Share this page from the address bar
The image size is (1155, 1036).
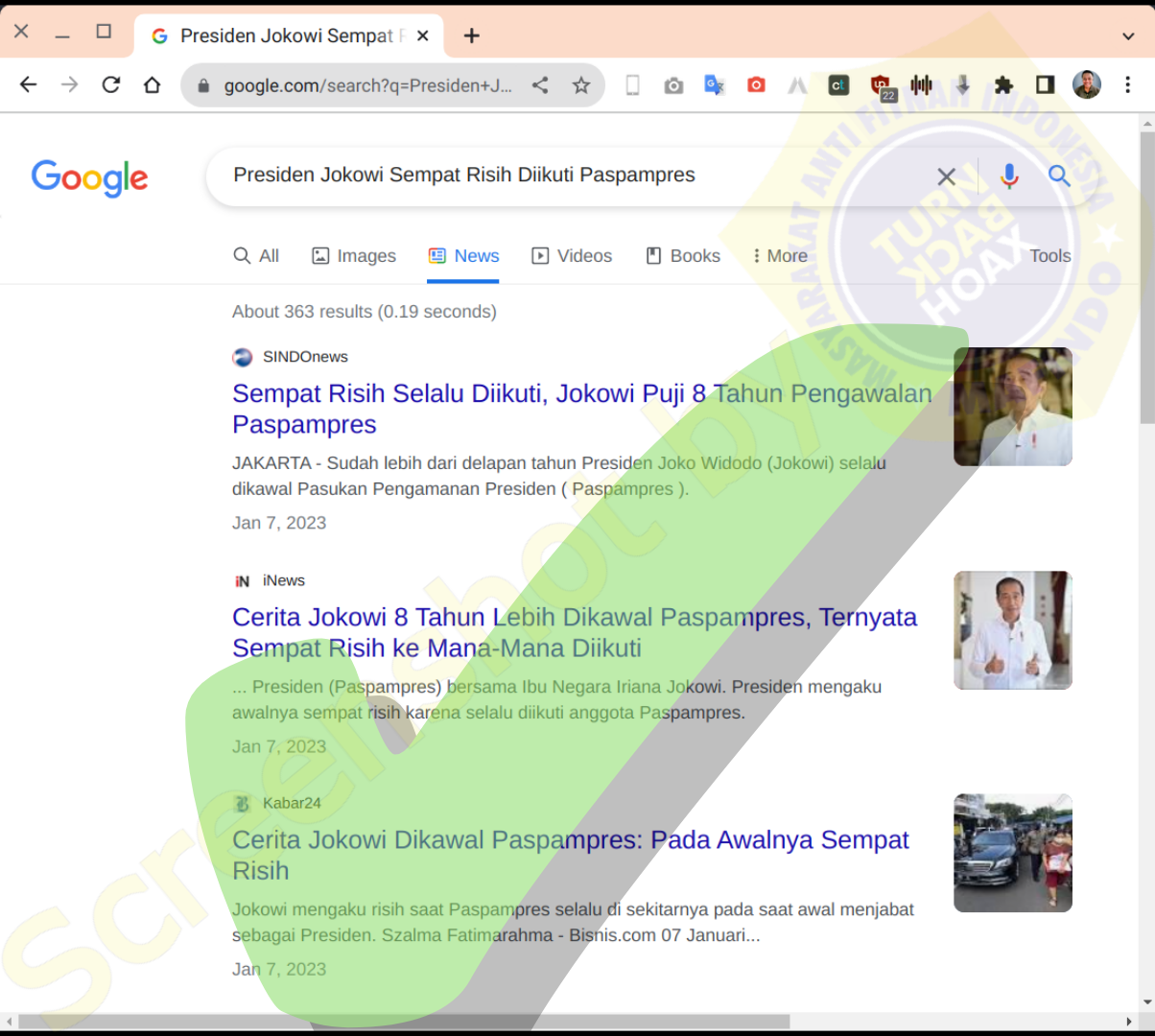(540, 85)
